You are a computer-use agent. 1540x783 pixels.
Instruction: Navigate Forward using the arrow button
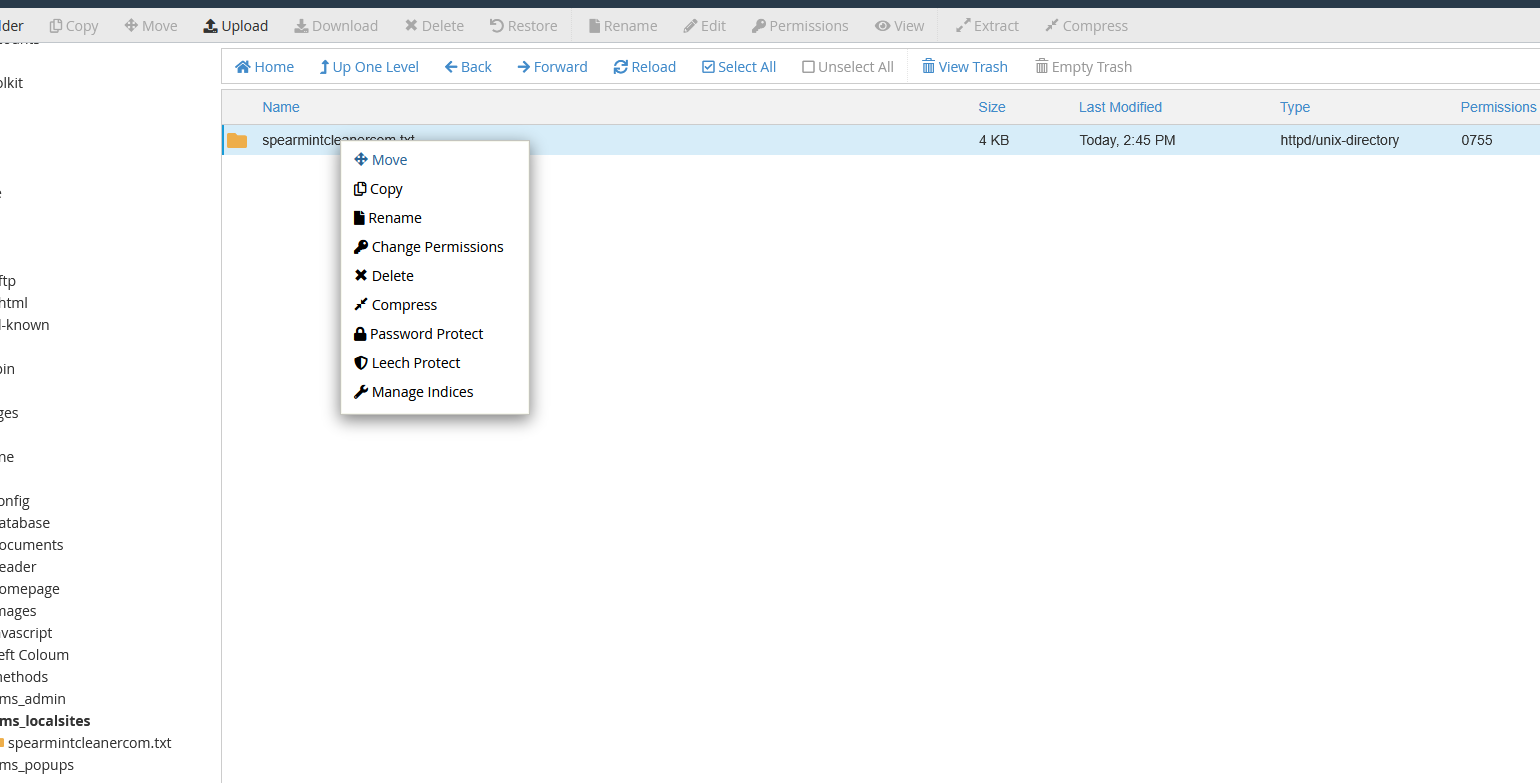pos(524,67)
